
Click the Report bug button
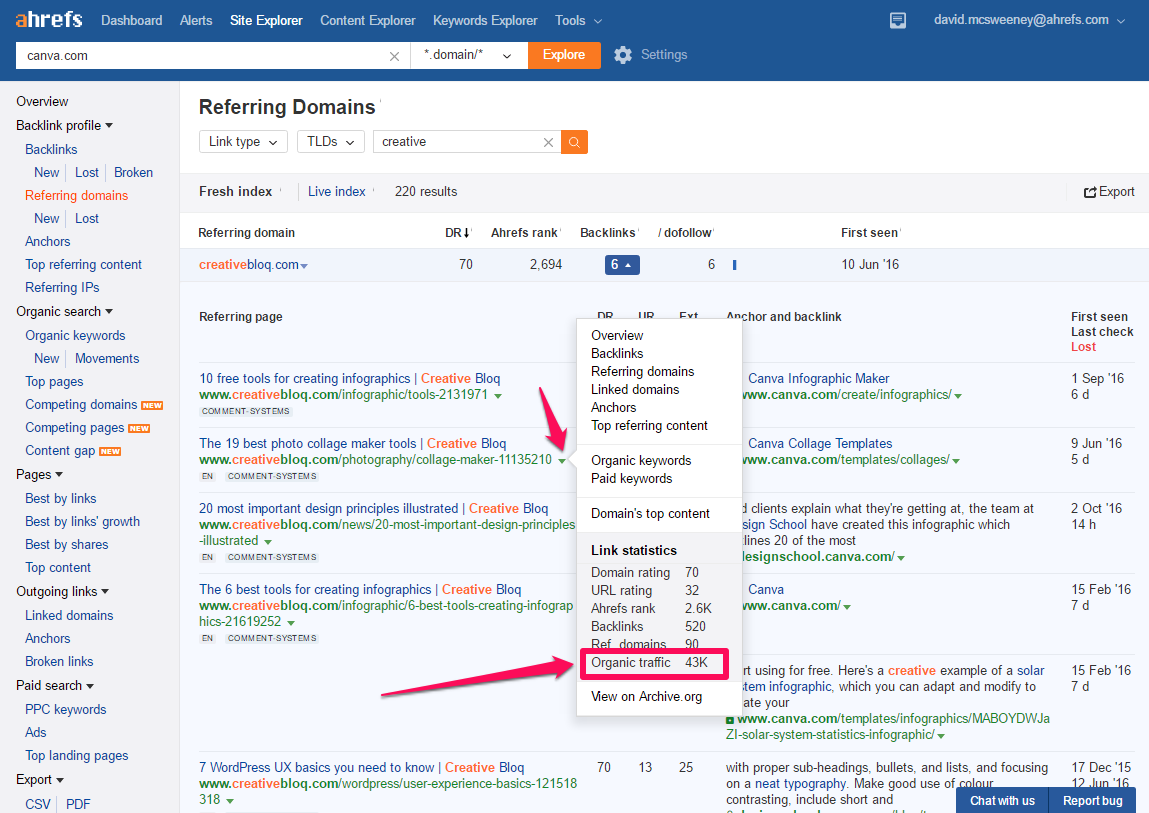(x=1093, y=801)
